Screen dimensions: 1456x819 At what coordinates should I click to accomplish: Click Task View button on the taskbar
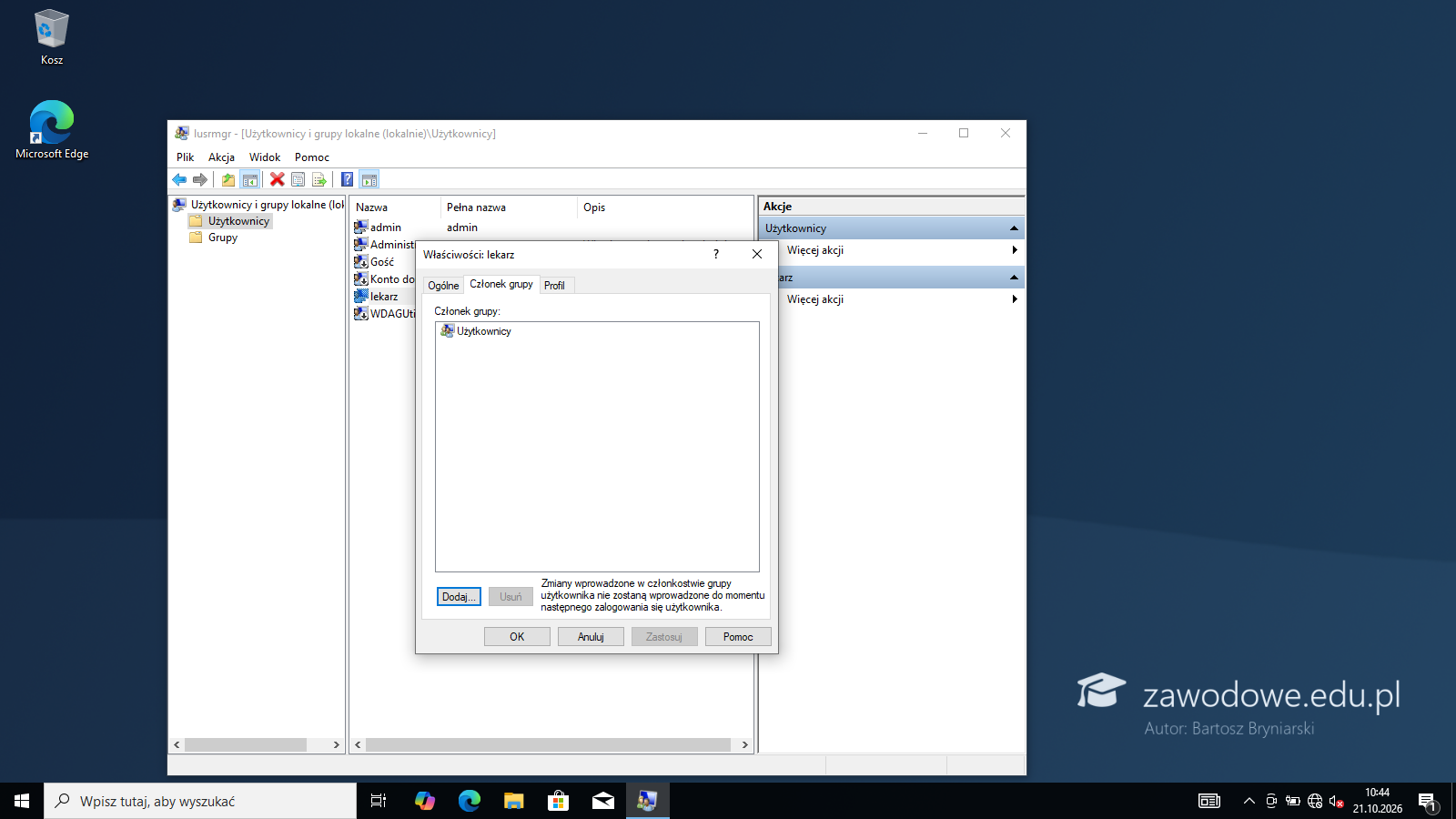[379, 801]
